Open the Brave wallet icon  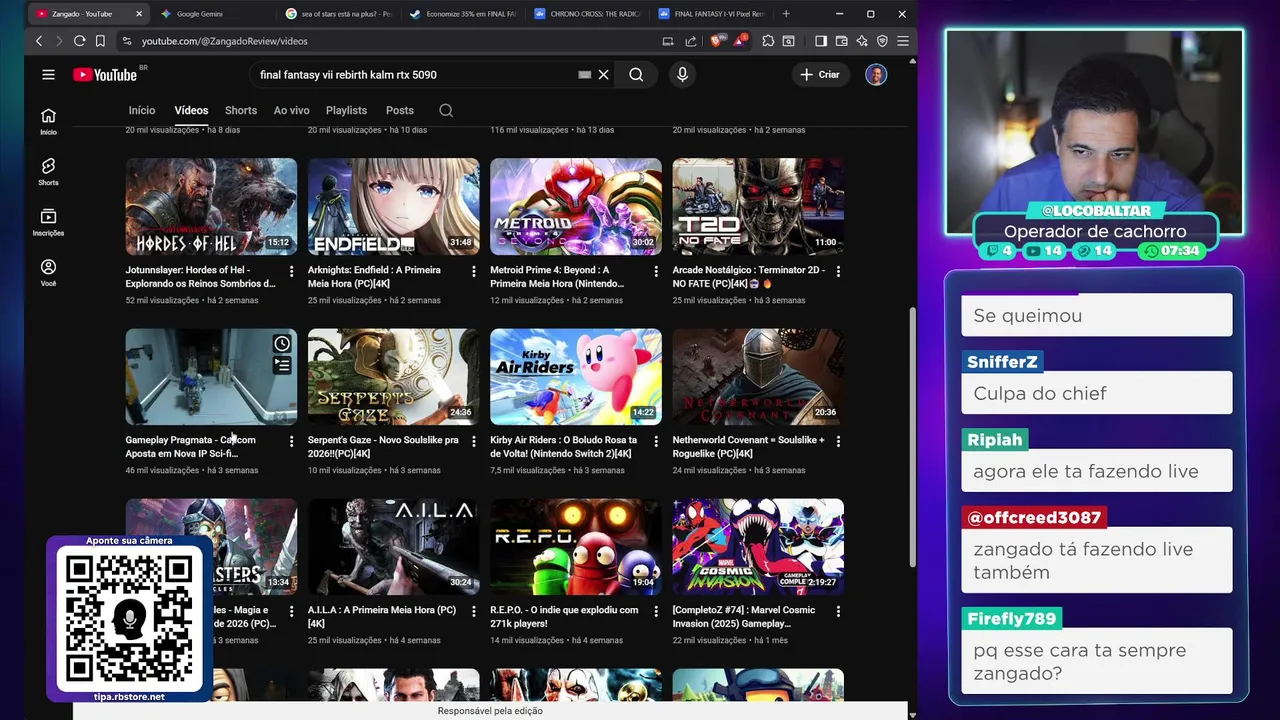pyautogui.click(x=841, y=41)
